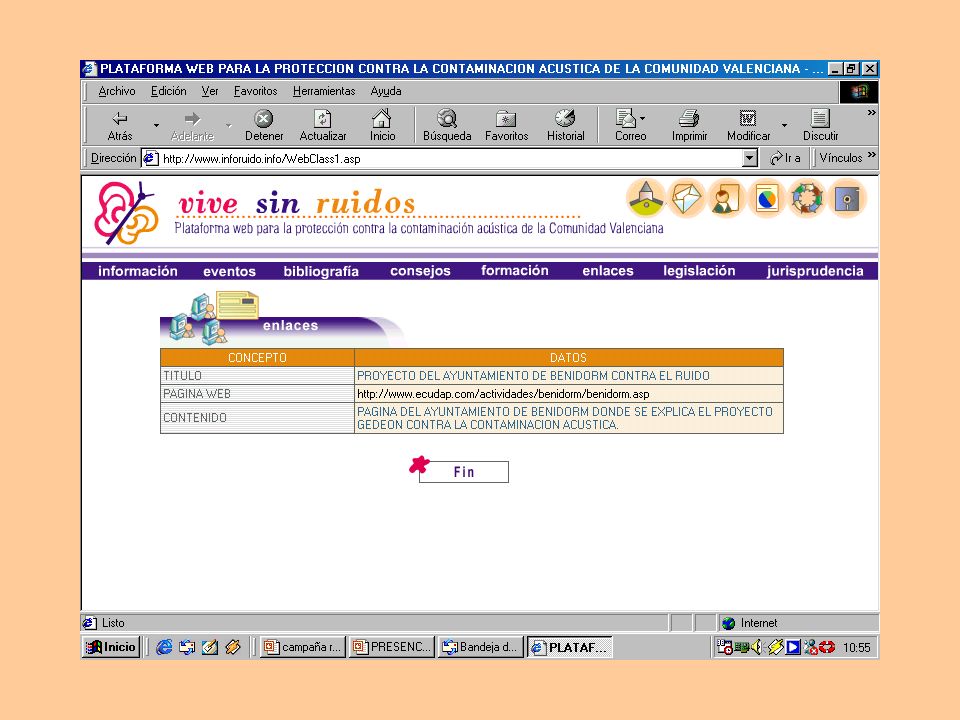Viewport: 960px width, 720px height.
Task: Open the Favoritos menu
Action: click(255, 91)
